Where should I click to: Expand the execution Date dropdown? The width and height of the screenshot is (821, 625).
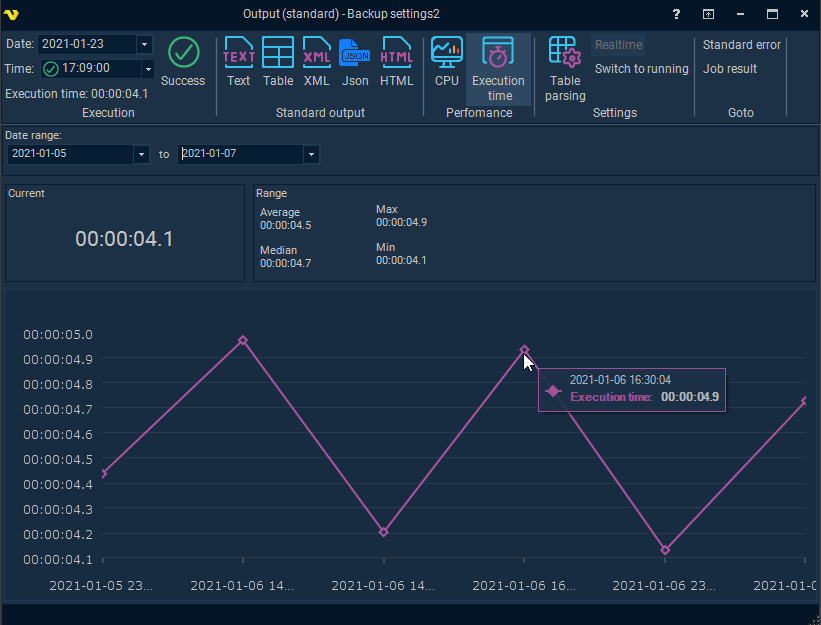coord(144,44)
